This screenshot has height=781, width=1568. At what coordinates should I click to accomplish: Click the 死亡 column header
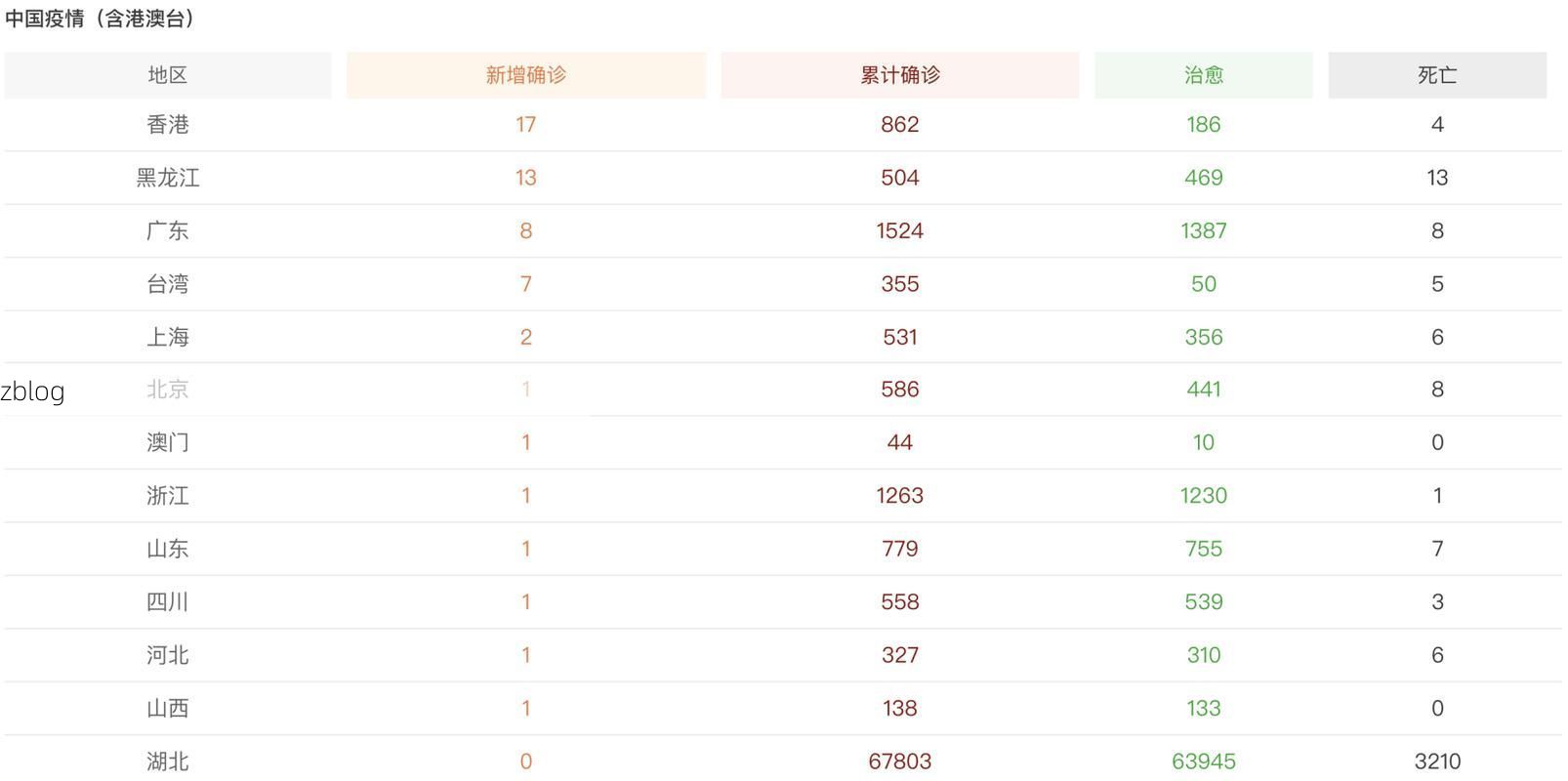click(1436, 75)
